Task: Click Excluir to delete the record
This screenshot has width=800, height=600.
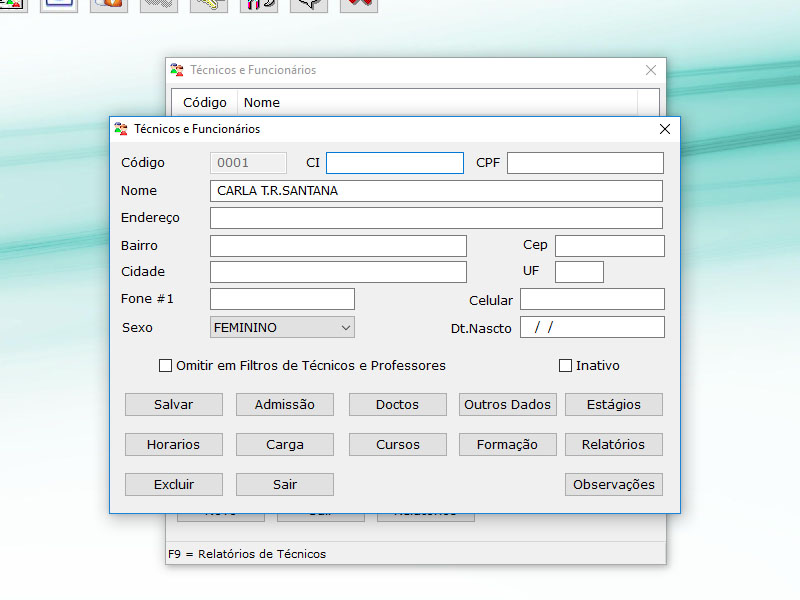Action: click(x=173, y=485)
